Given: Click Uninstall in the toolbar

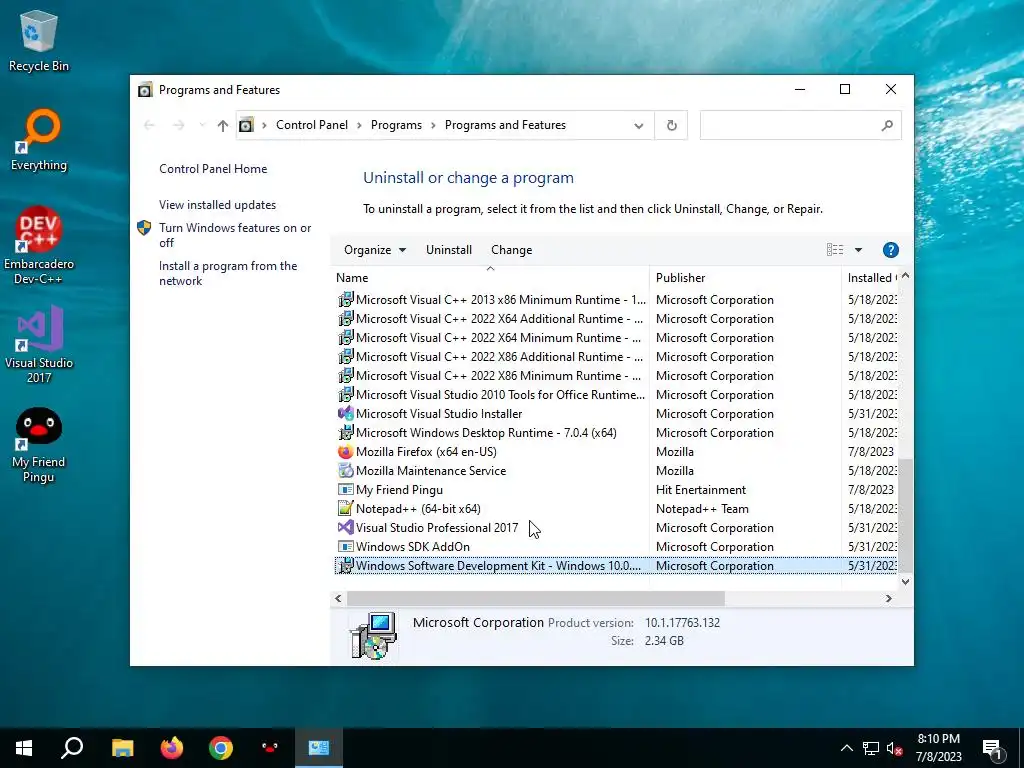Looking at the screenshot, I should (449, 250).
